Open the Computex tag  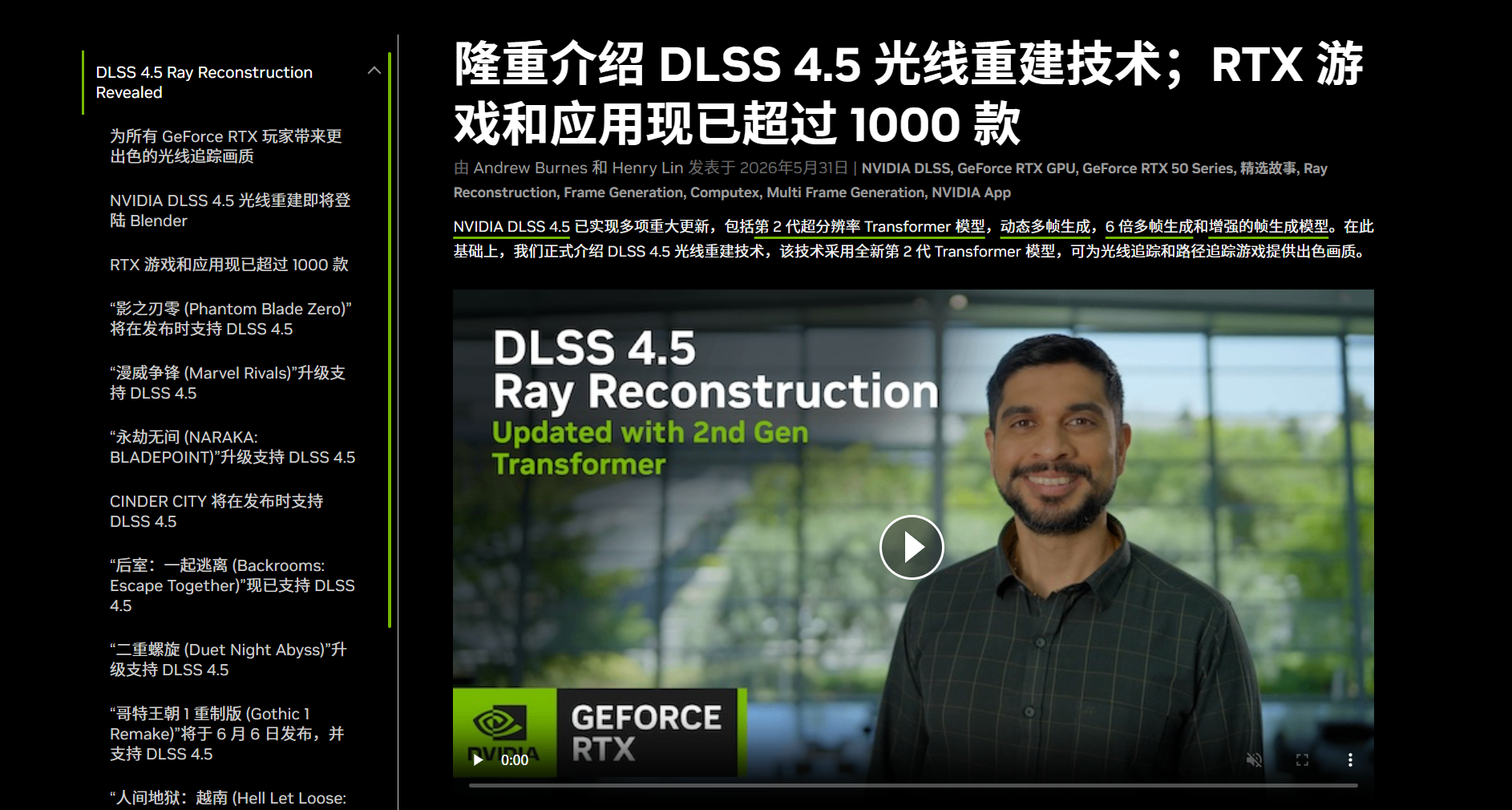coord(725,192)
